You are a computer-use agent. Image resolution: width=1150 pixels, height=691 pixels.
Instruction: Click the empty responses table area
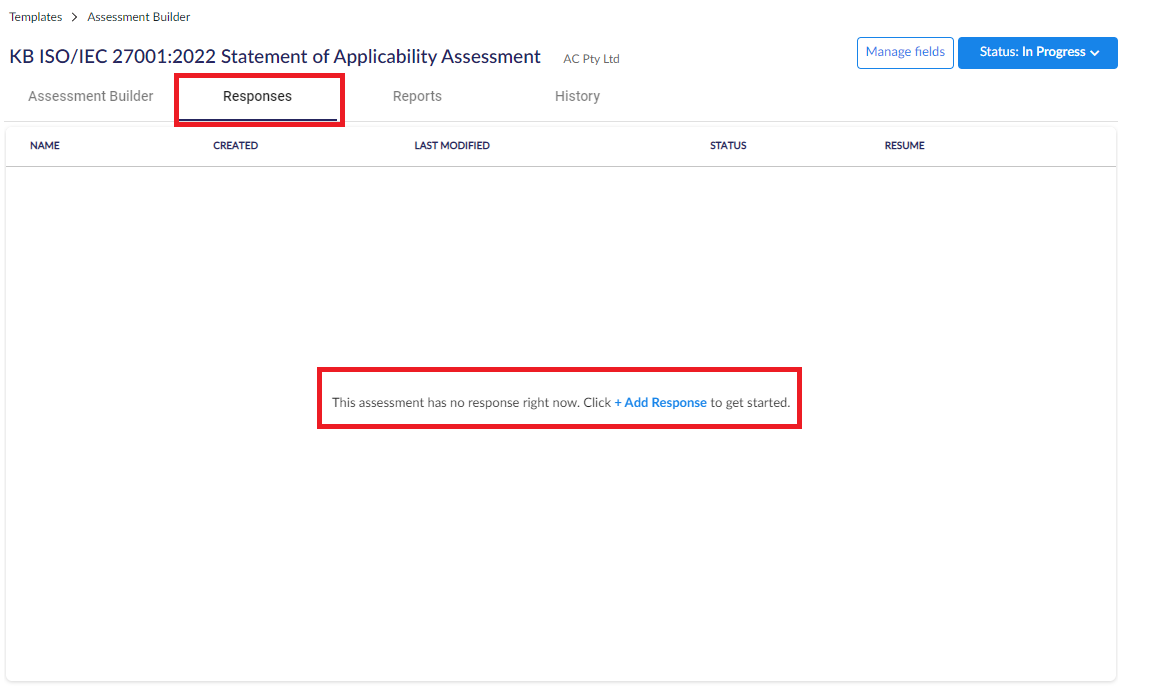click(560, 550)
